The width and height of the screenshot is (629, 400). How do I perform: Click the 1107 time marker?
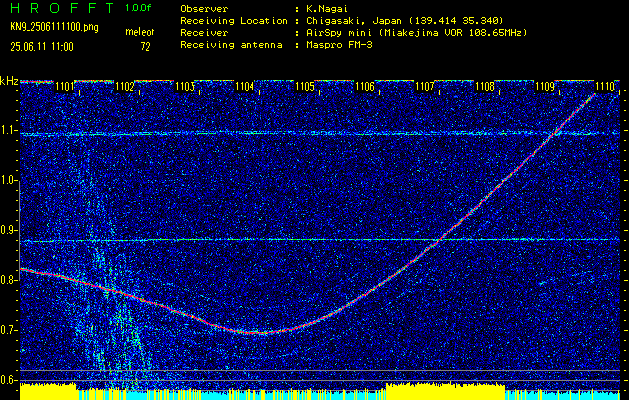425,87
